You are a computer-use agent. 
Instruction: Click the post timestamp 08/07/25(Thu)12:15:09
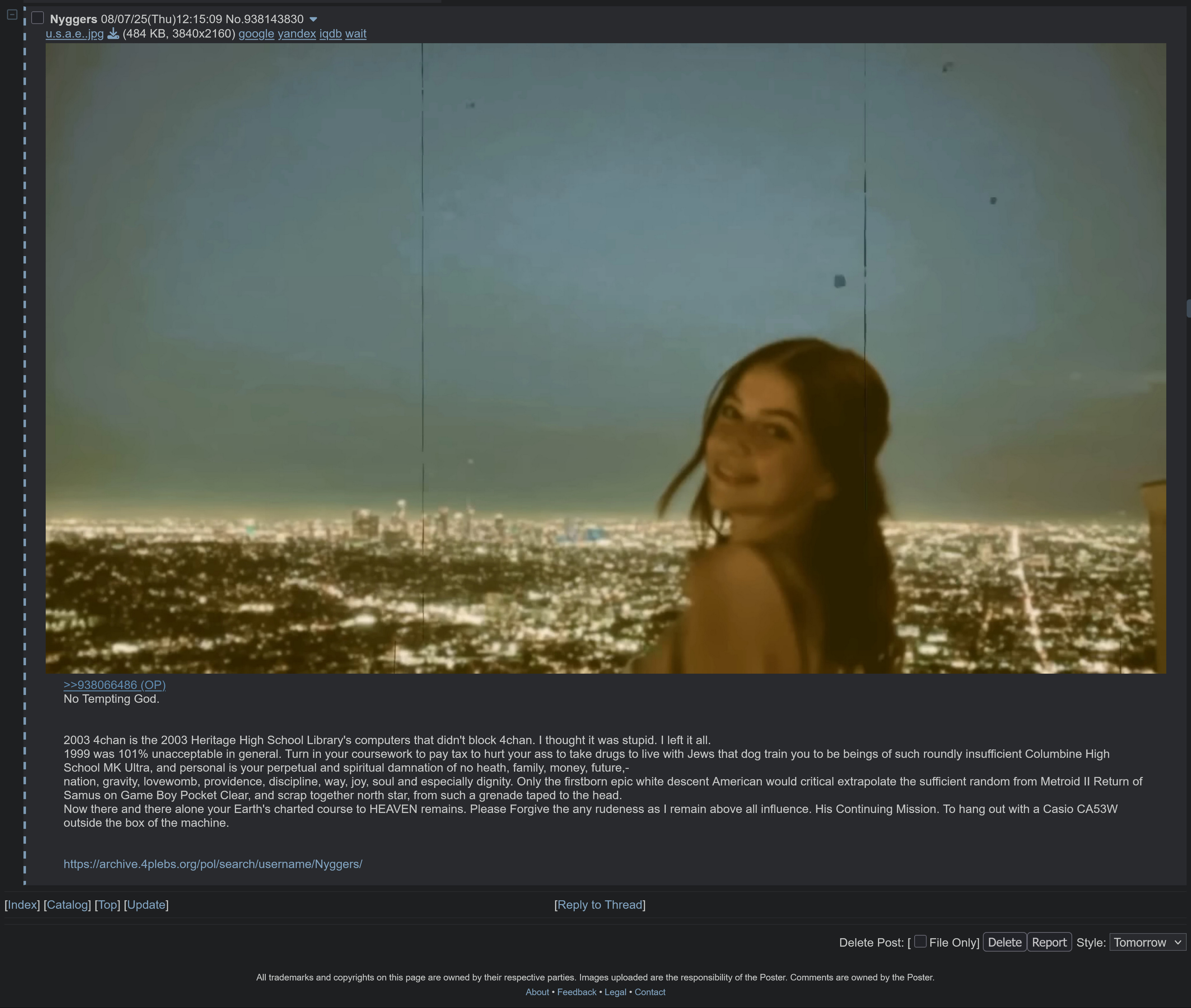162,19
